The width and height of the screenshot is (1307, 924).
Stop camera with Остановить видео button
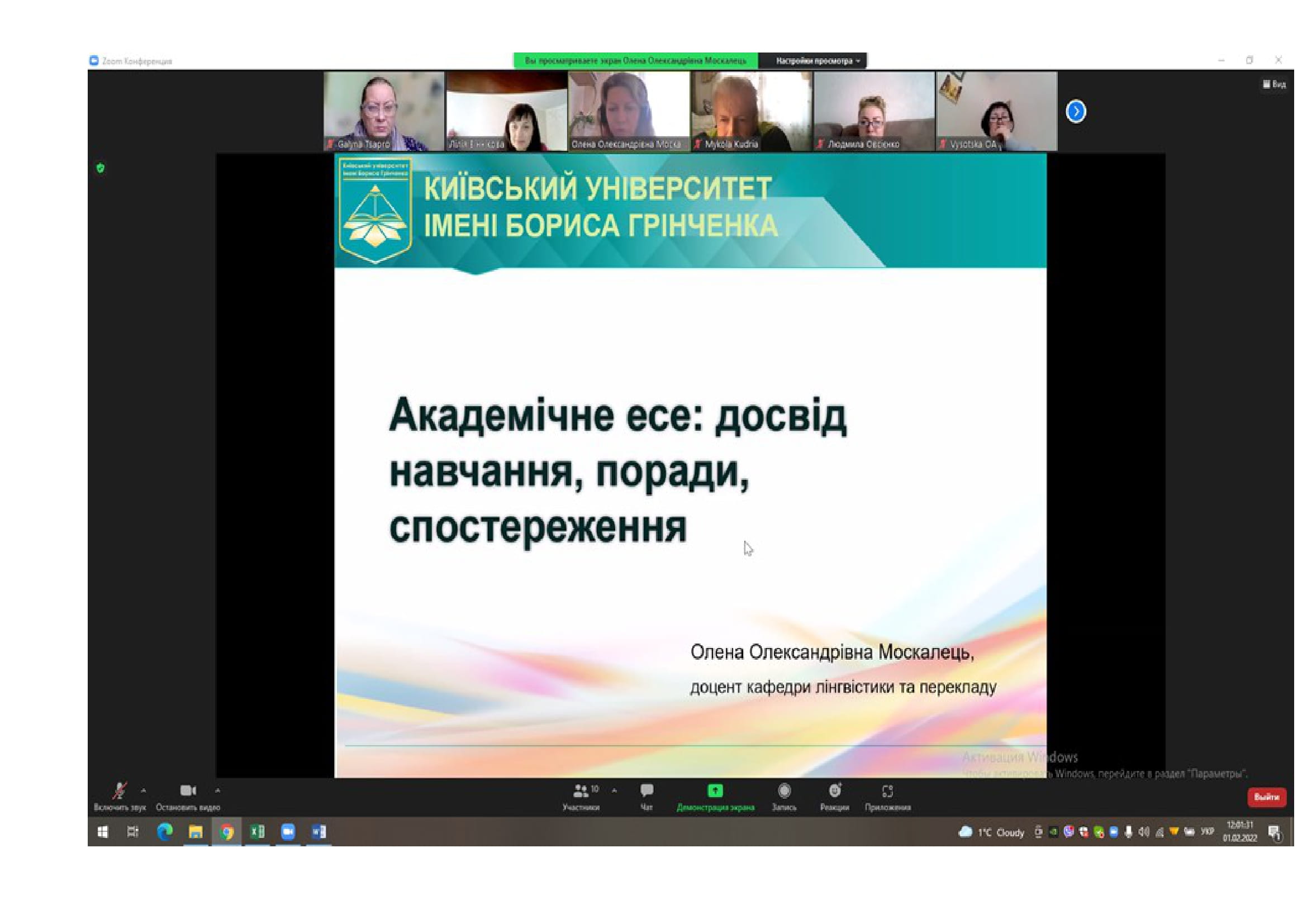click(187, 791)
